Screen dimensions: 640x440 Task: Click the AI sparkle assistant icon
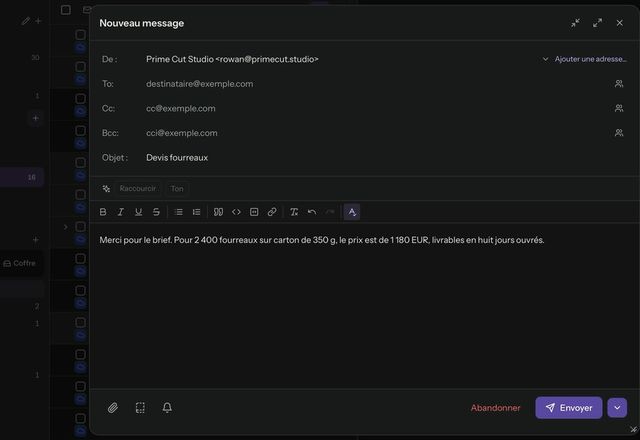coord(106,189)
